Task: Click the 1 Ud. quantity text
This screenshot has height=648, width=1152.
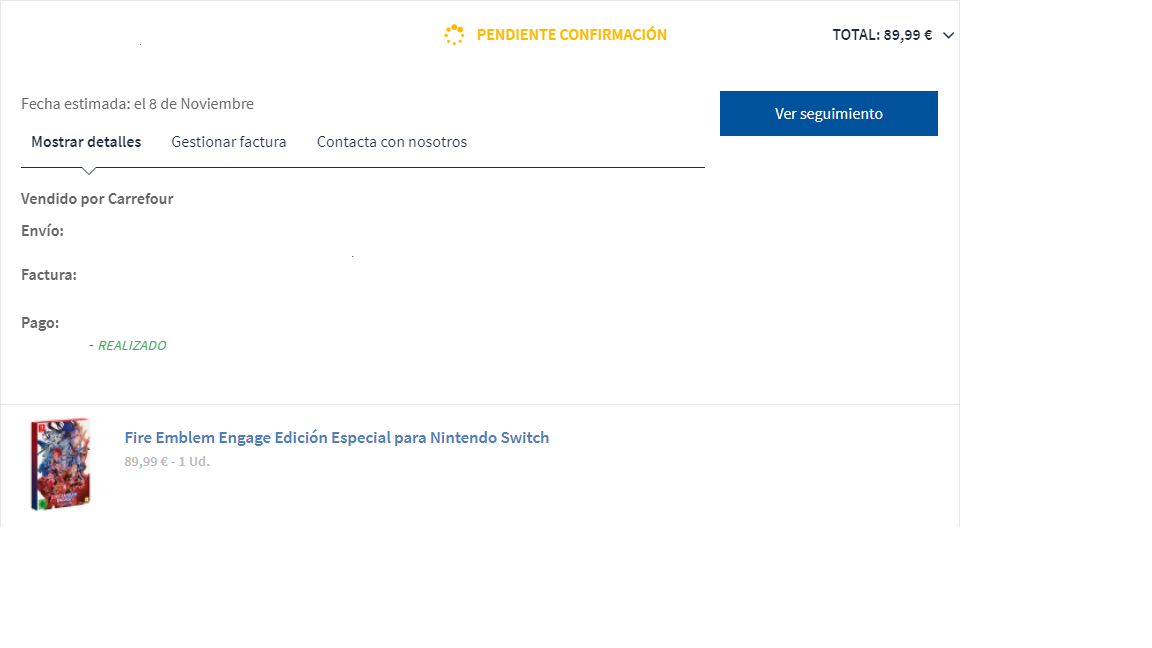Action: (x=194, y=461)
